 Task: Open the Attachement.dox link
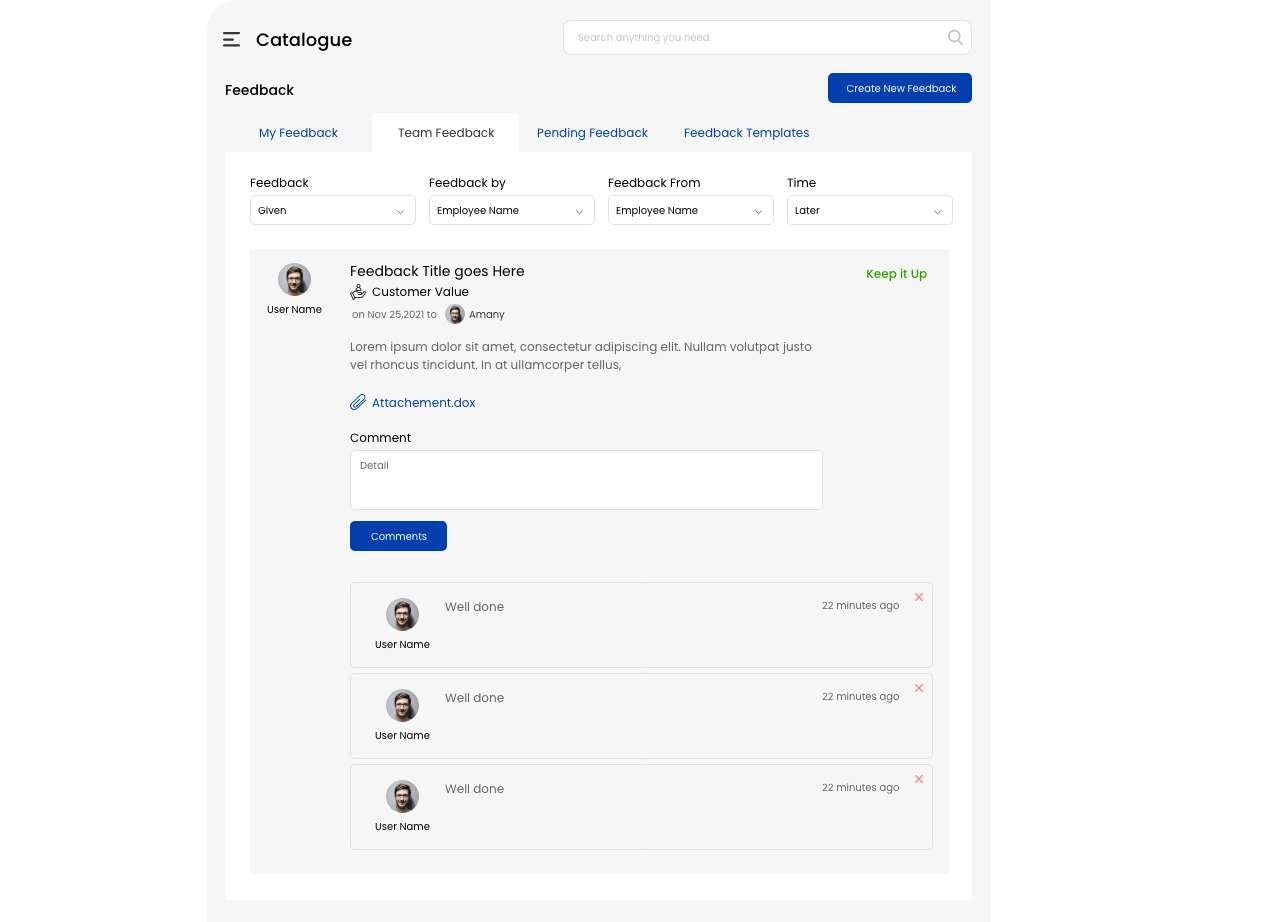coord(423,402)
